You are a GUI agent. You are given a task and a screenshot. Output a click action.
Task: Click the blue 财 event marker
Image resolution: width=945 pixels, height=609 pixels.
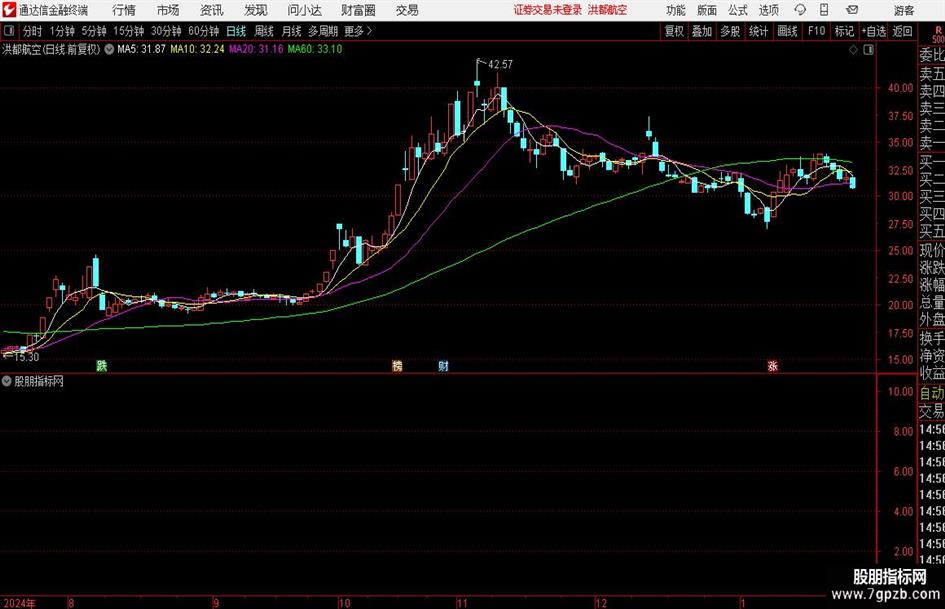click(x=444, y=365)
